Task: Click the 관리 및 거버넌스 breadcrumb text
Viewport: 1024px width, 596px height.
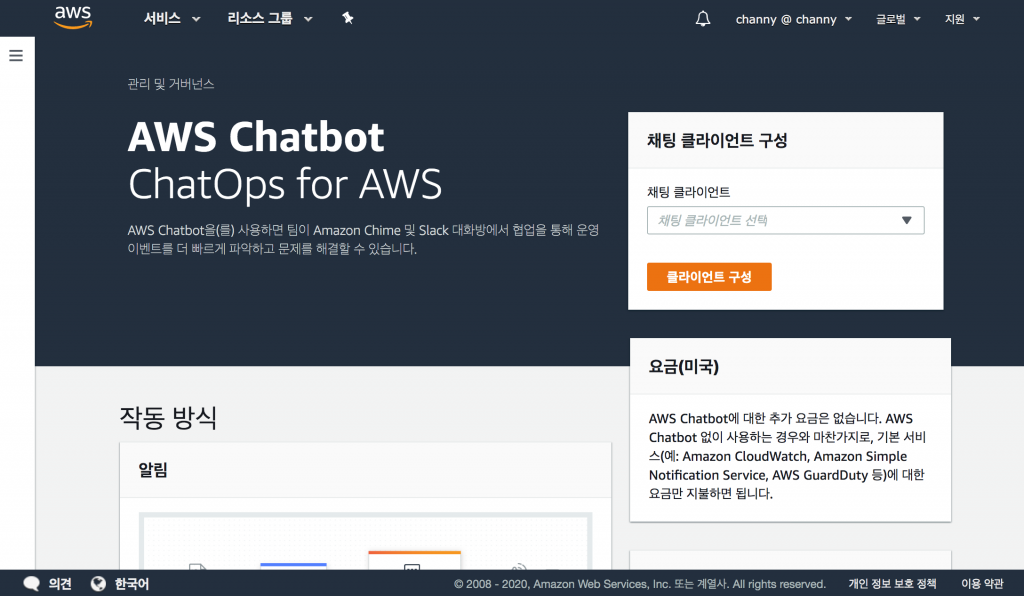Action: coord(170,84)
